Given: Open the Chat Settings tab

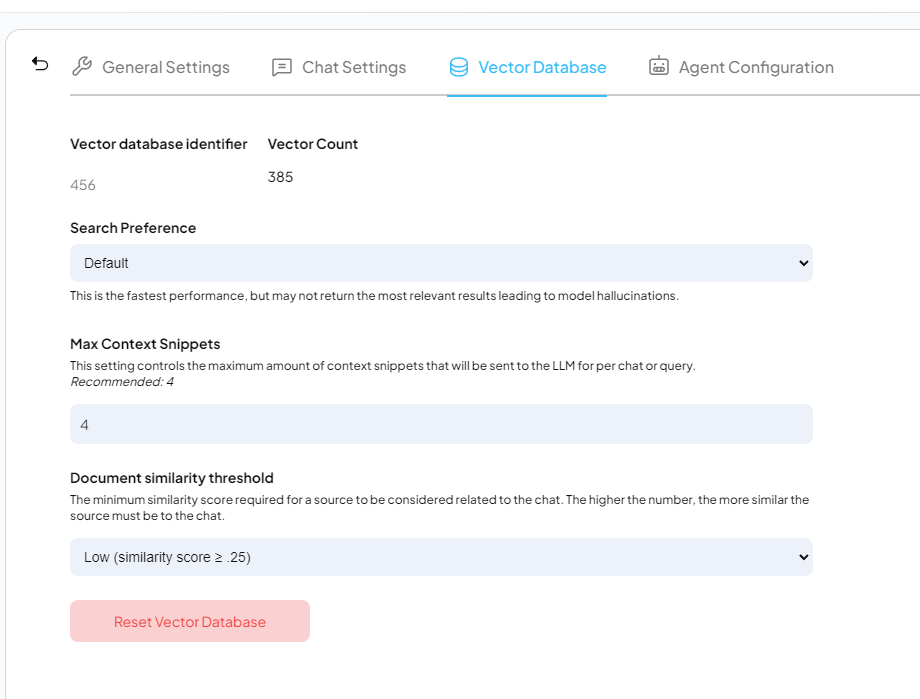Looking at the screenshot, I should 354,67.
